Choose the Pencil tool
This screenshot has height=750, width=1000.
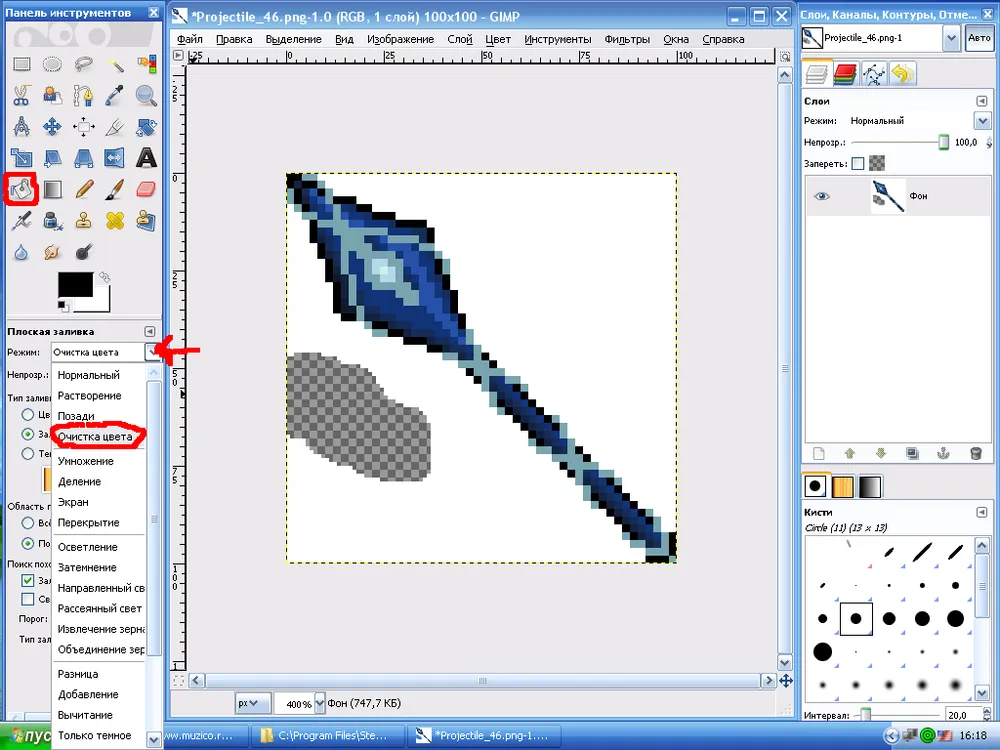pos(84,188)
